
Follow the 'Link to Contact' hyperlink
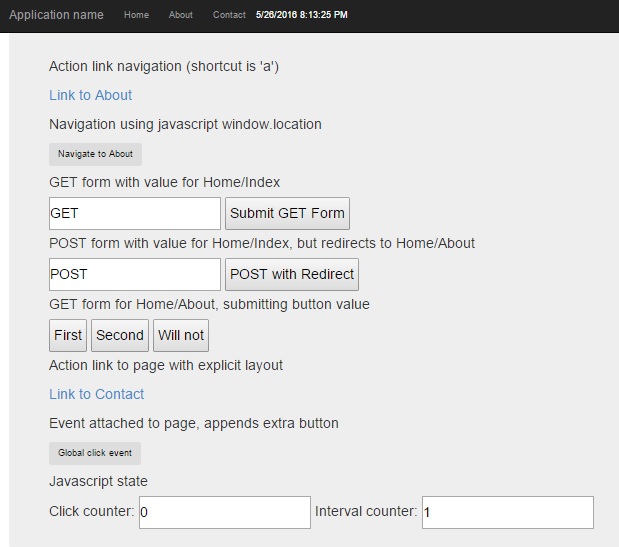[x=97, y=394]
